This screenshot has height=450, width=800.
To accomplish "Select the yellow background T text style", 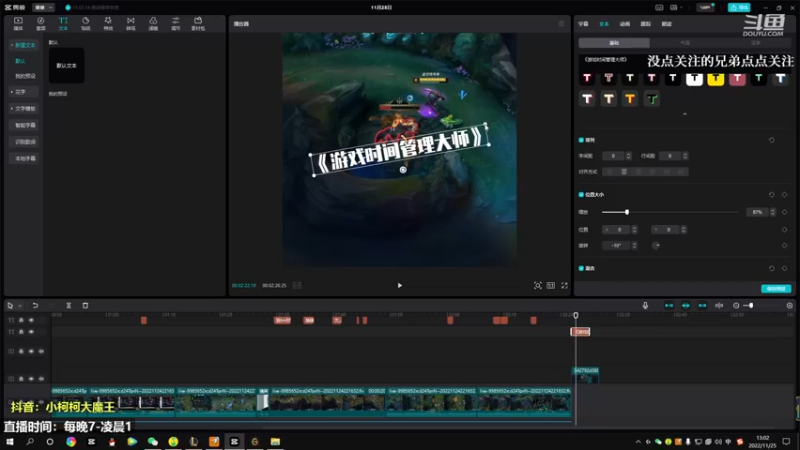I will pos(715,78).
